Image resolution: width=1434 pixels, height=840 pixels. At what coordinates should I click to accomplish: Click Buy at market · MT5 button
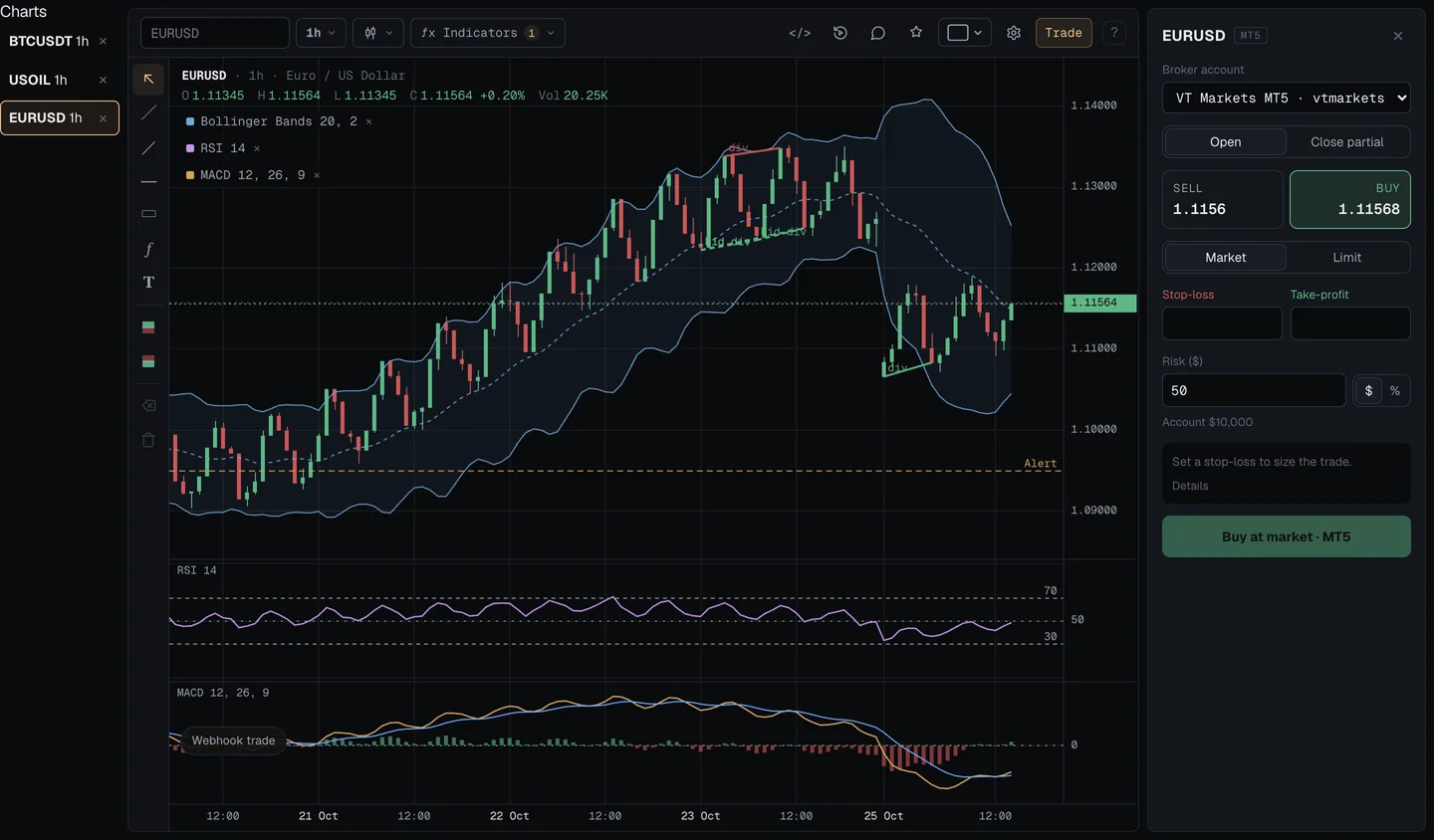[x=1287, y=536]
